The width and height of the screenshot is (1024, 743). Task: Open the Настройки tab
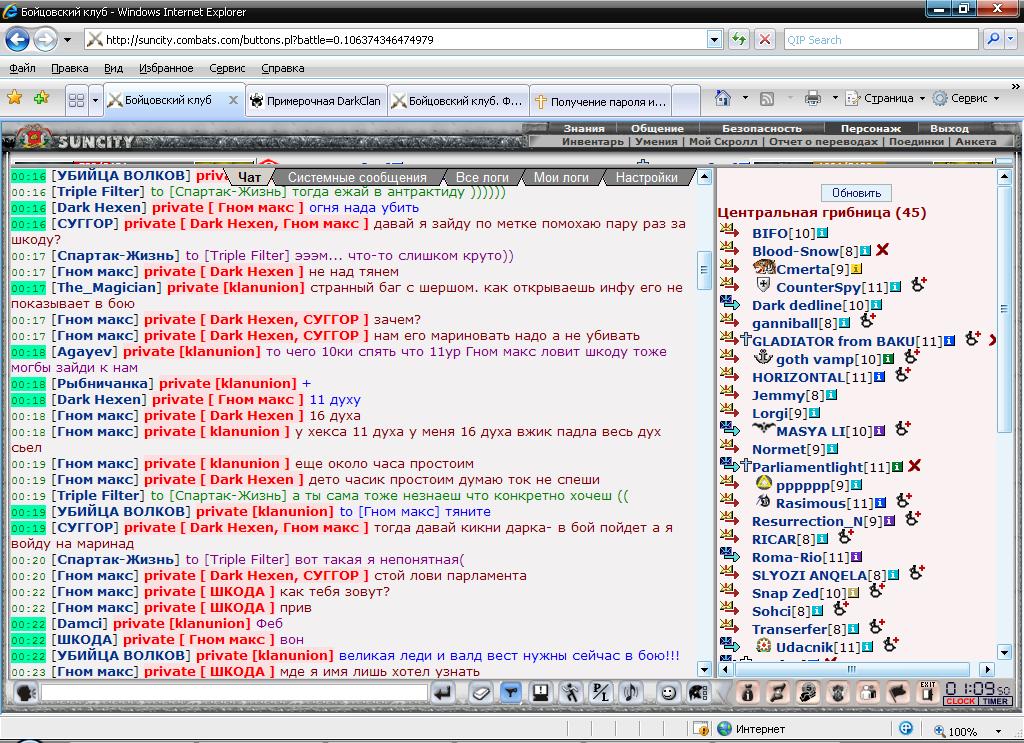click(647, 177)
